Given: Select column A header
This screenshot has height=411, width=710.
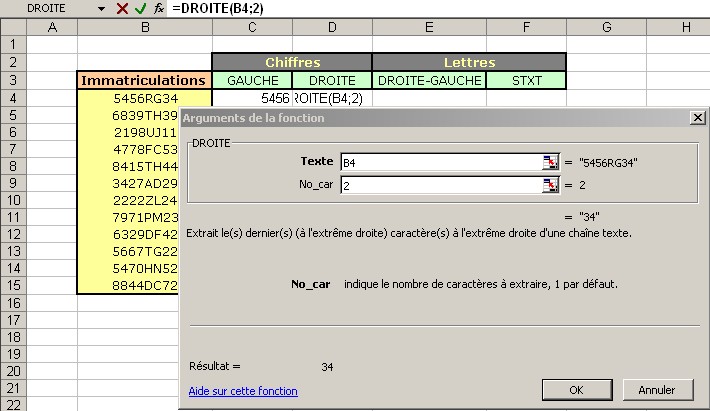Looking at the screenshot, I should (51, 27).
